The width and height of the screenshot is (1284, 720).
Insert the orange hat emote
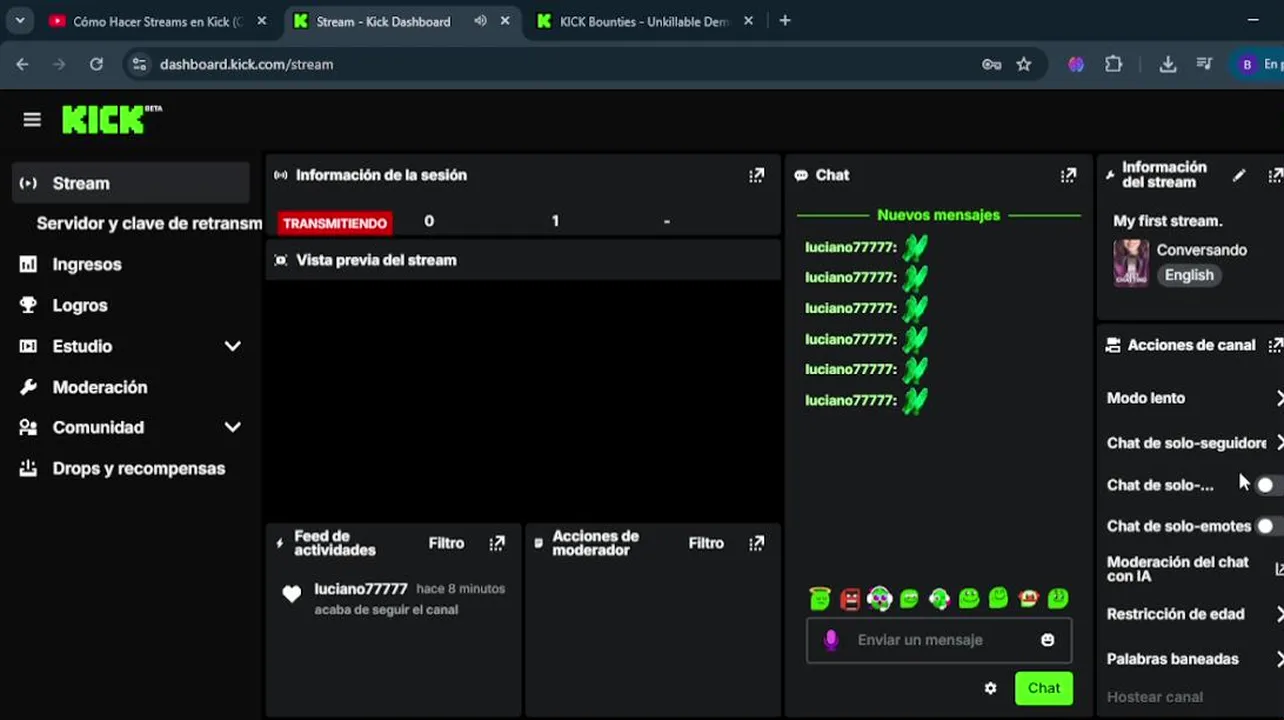pos(1028,598)
